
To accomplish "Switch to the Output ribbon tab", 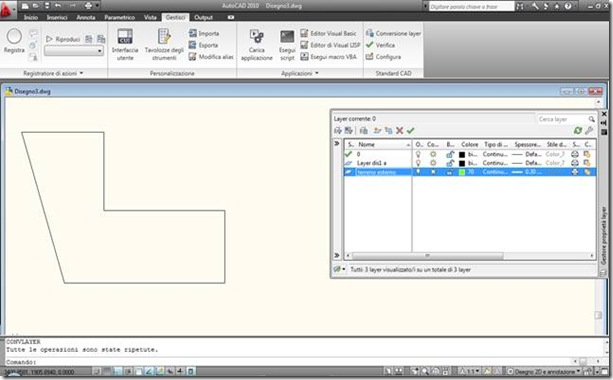I will [203, 17].
